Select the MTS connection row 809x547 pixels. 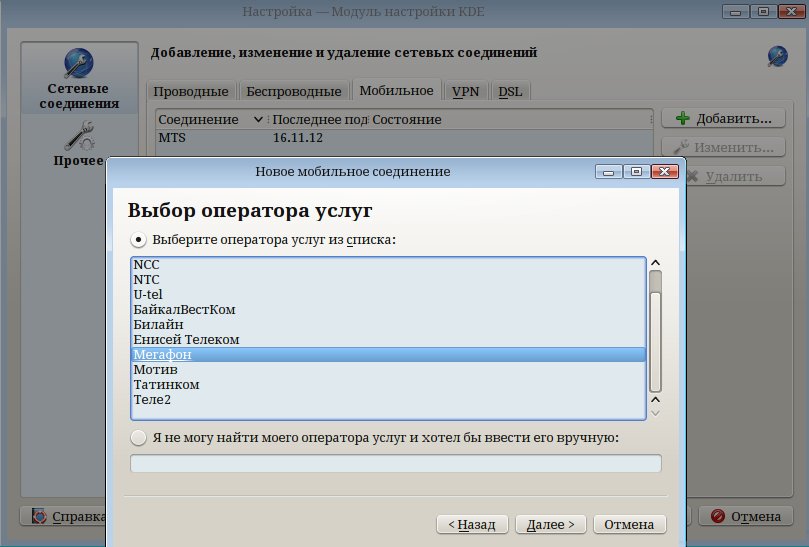click(403, 138)
